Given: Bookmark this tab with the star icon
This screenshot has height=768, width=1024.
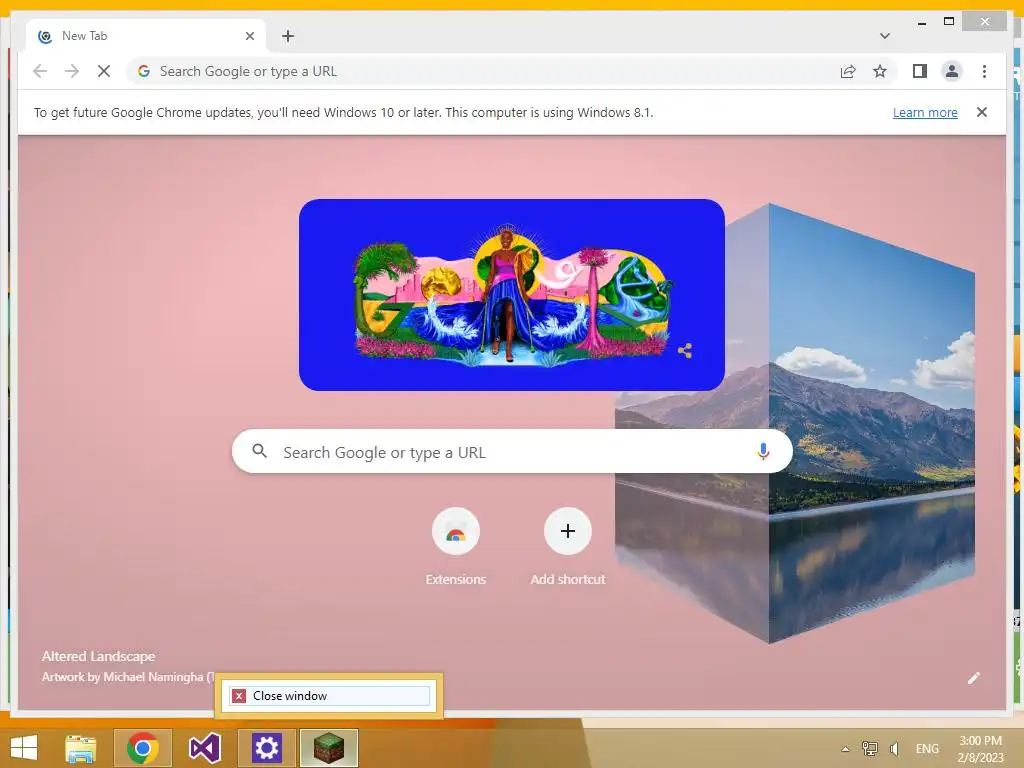Looking at the screenshot, I should point(880,71).
